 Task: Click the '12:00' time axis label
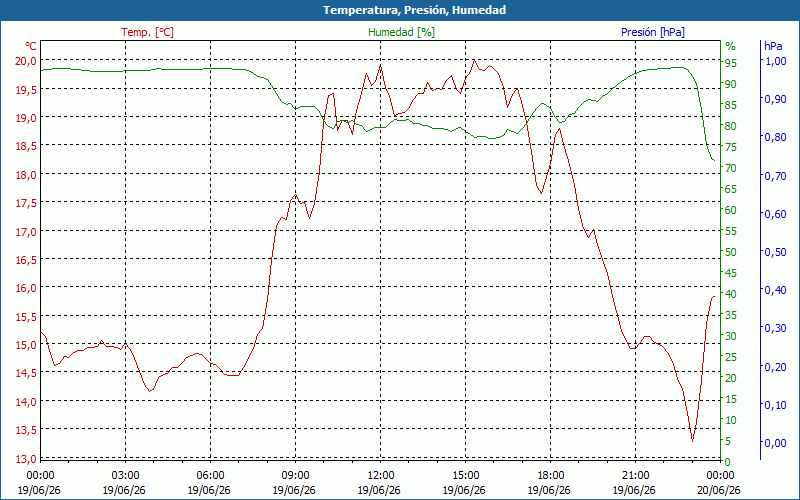coord(380,476)
